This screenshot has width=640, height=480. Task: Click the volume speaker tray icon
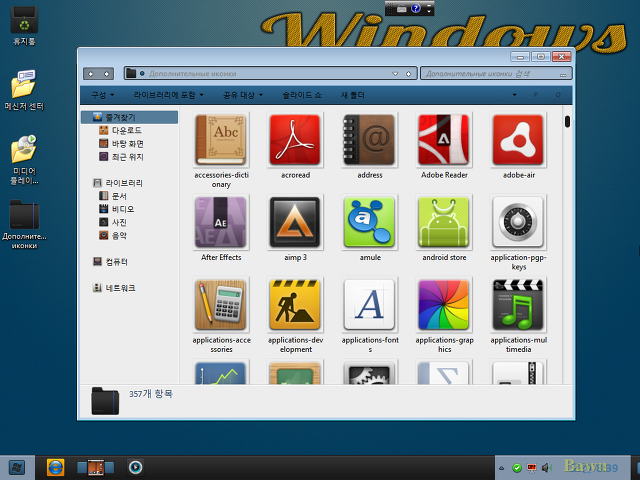click(x=546, y=468)
